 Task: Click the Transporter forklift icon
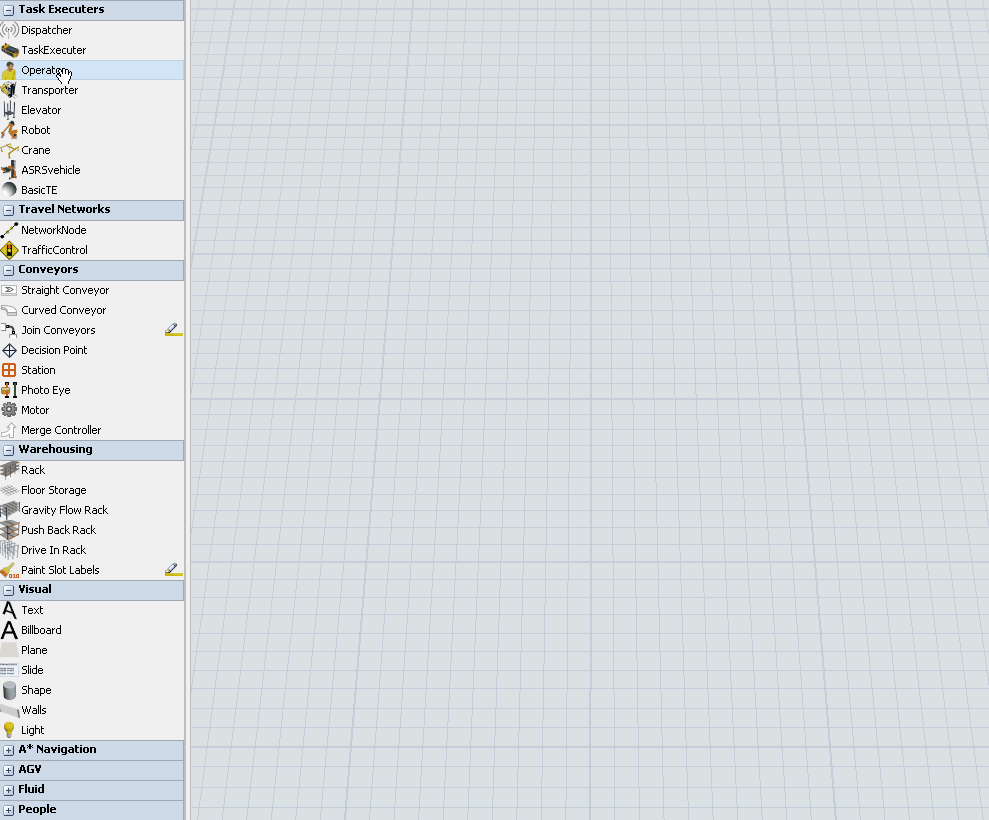[x=10, y=90]
